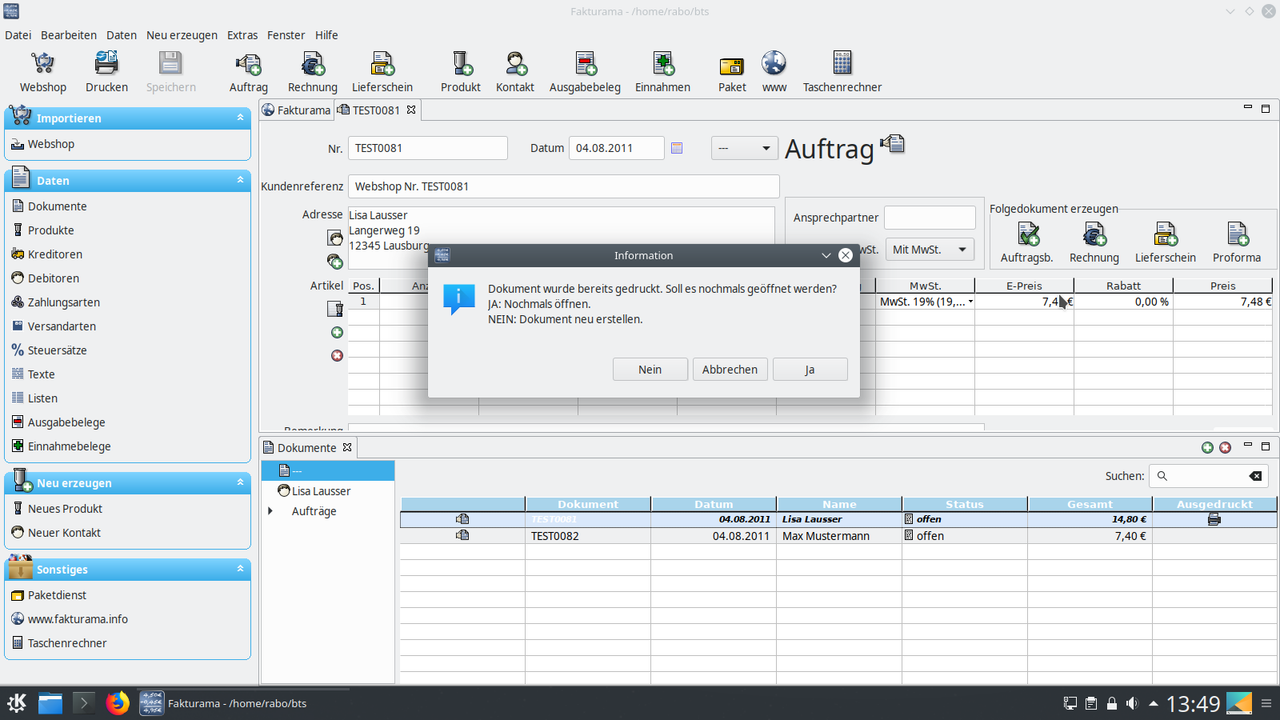Open the Taschenrechner toolbar icon

(x=842, y=63)
